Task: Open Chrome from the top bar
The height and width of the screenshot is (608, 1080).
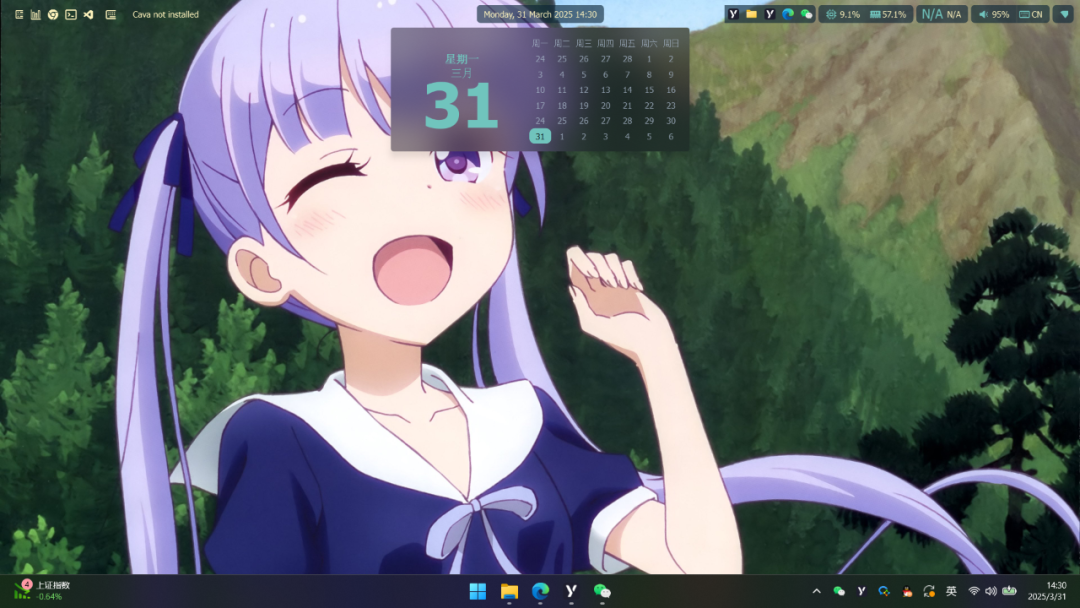Action: [53, 15]
